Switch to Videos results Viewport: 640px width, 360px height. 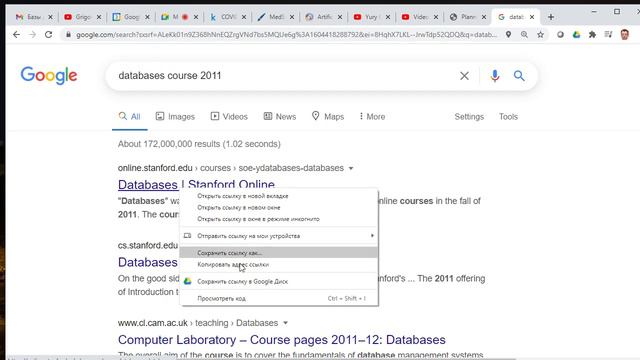coord(229,117)
